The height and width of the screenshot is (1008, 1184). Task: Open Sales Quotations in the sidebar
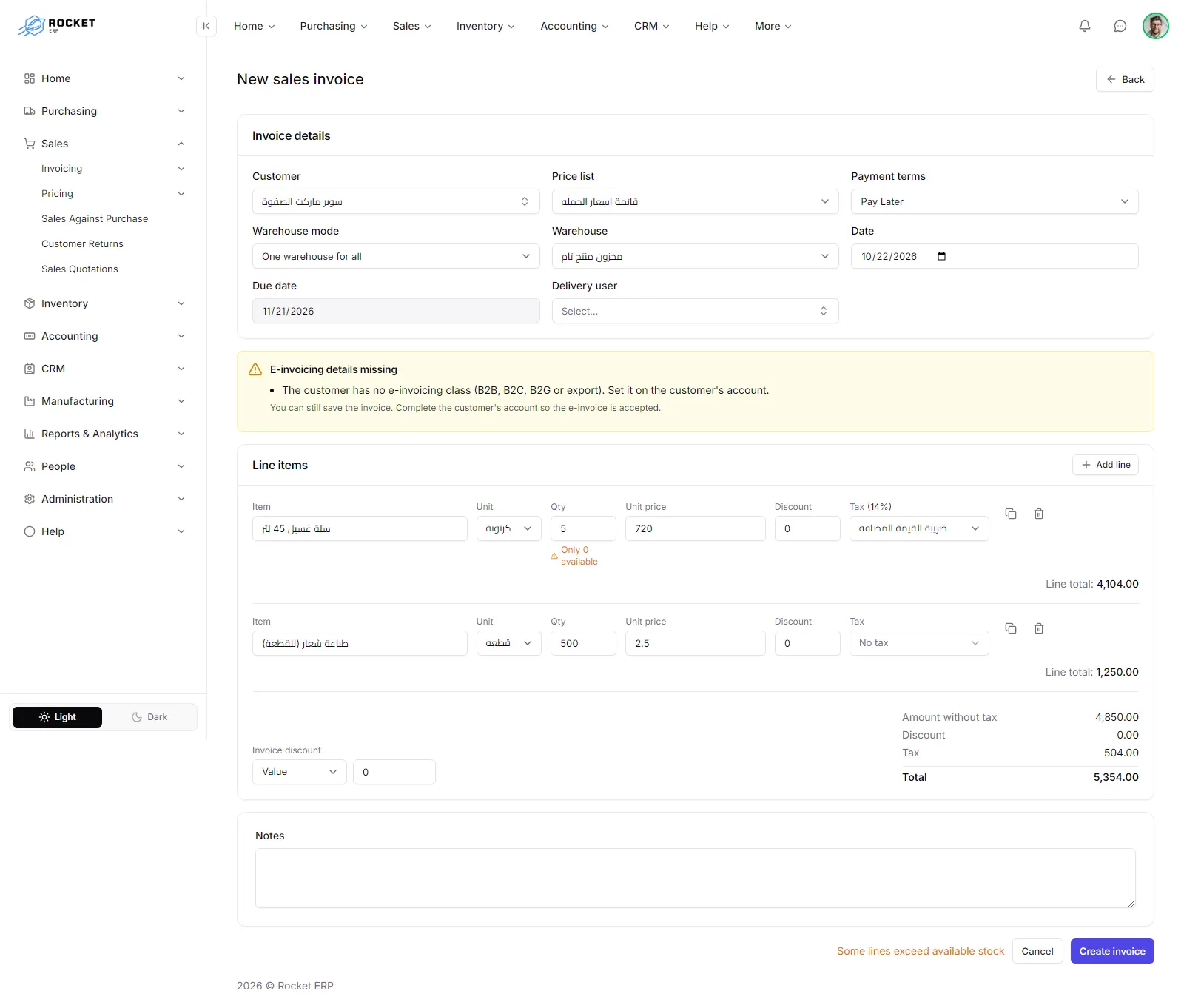80,269
